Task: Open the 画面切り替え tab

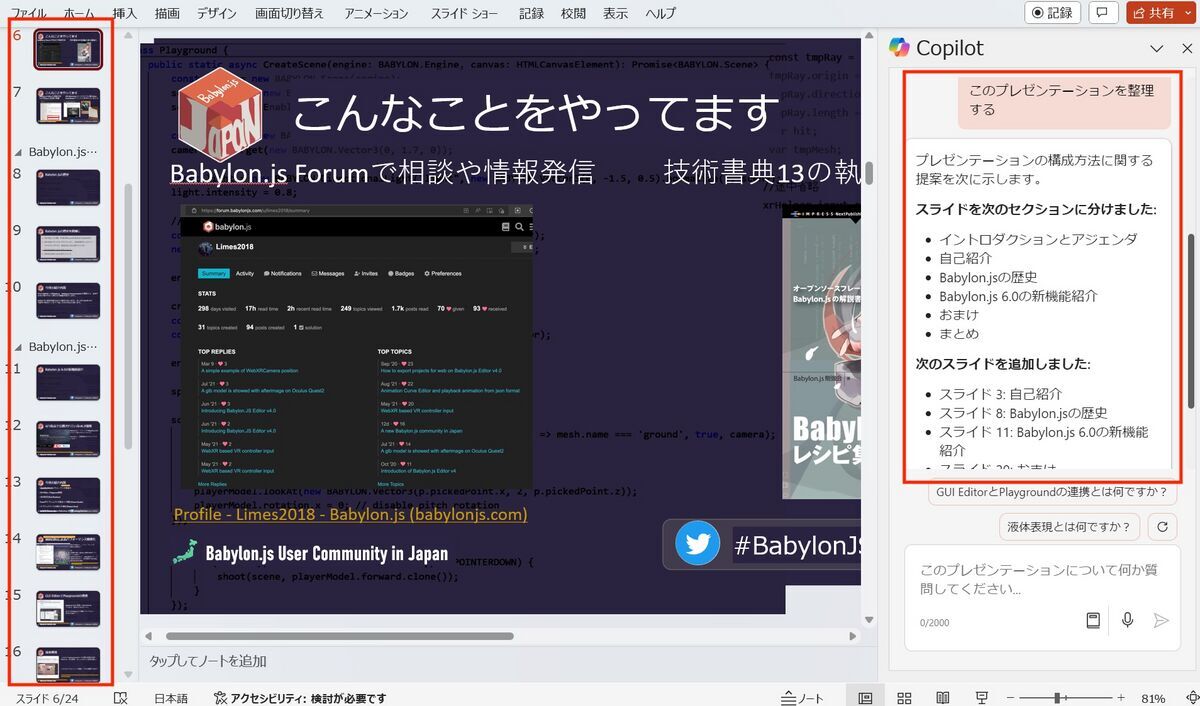Action: (289, 13)
